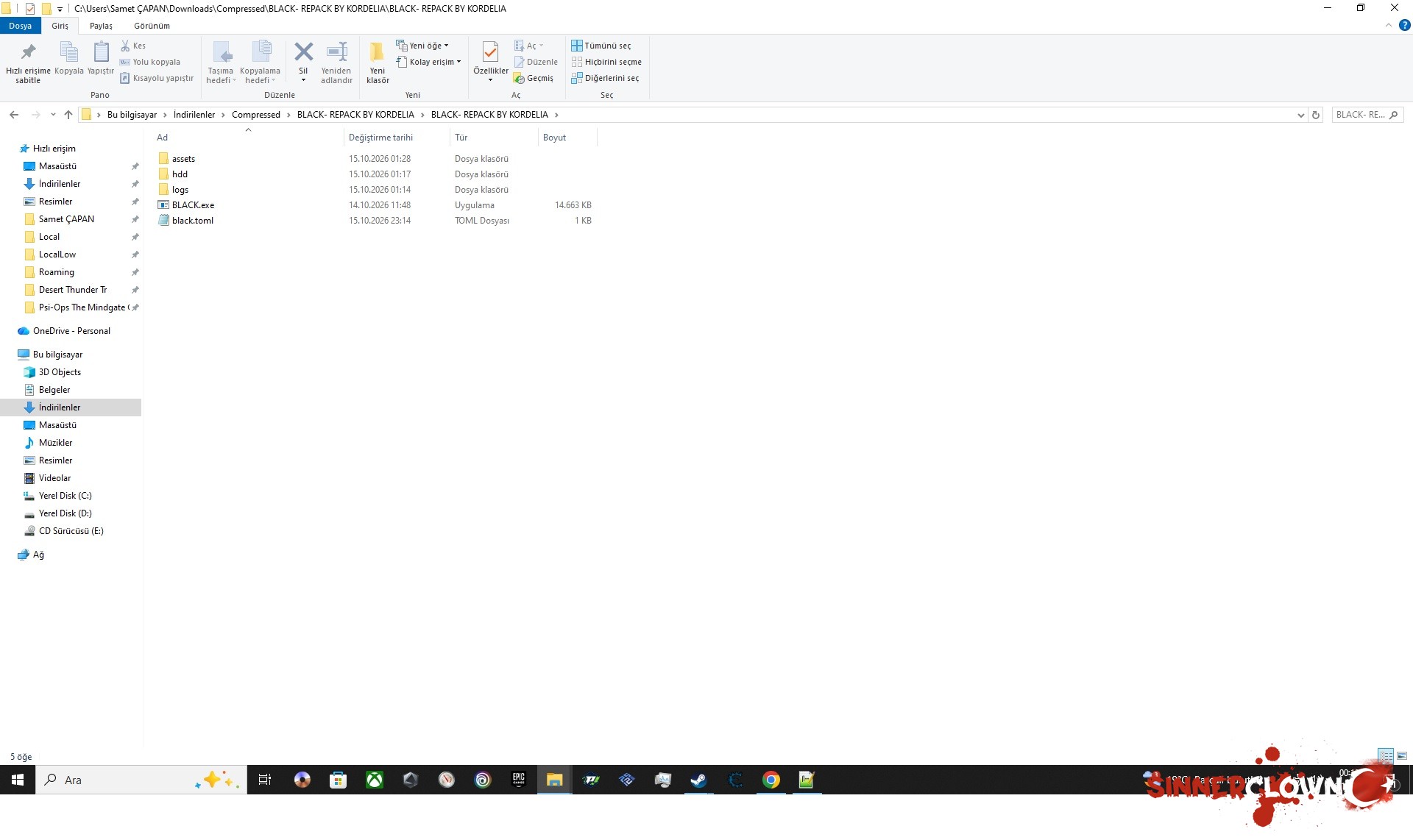Open recent locations dropdown near Forward arrow
This screenshot has width=1413, height=840.
tap(53, 115)
